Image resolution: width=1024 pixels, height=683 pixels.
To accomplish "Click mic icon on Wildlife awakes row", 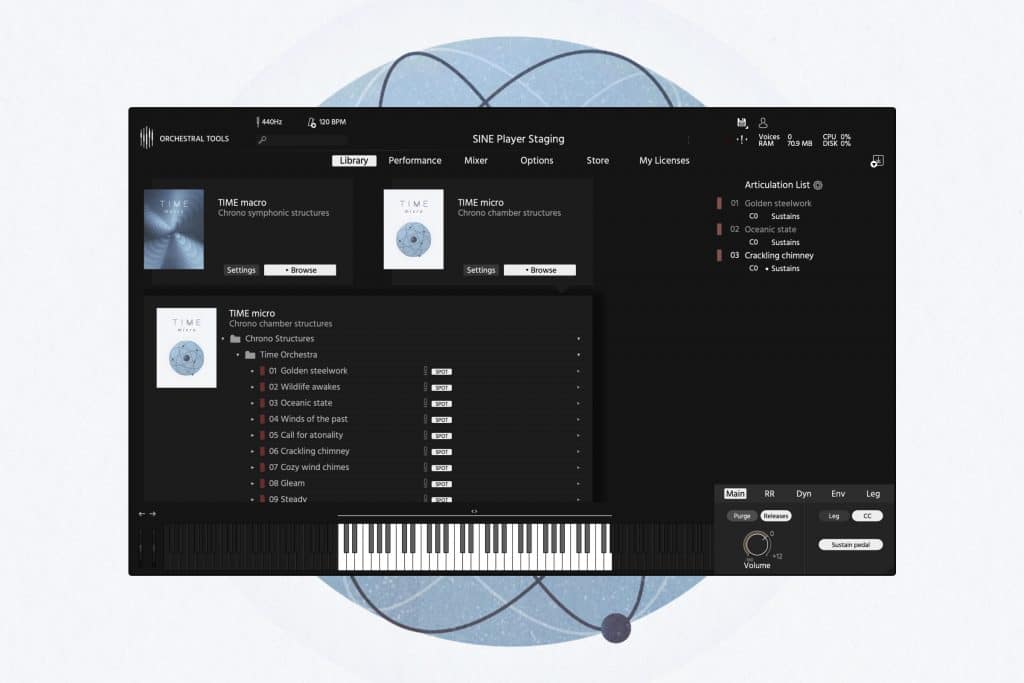I will click(x=425, y=387).
